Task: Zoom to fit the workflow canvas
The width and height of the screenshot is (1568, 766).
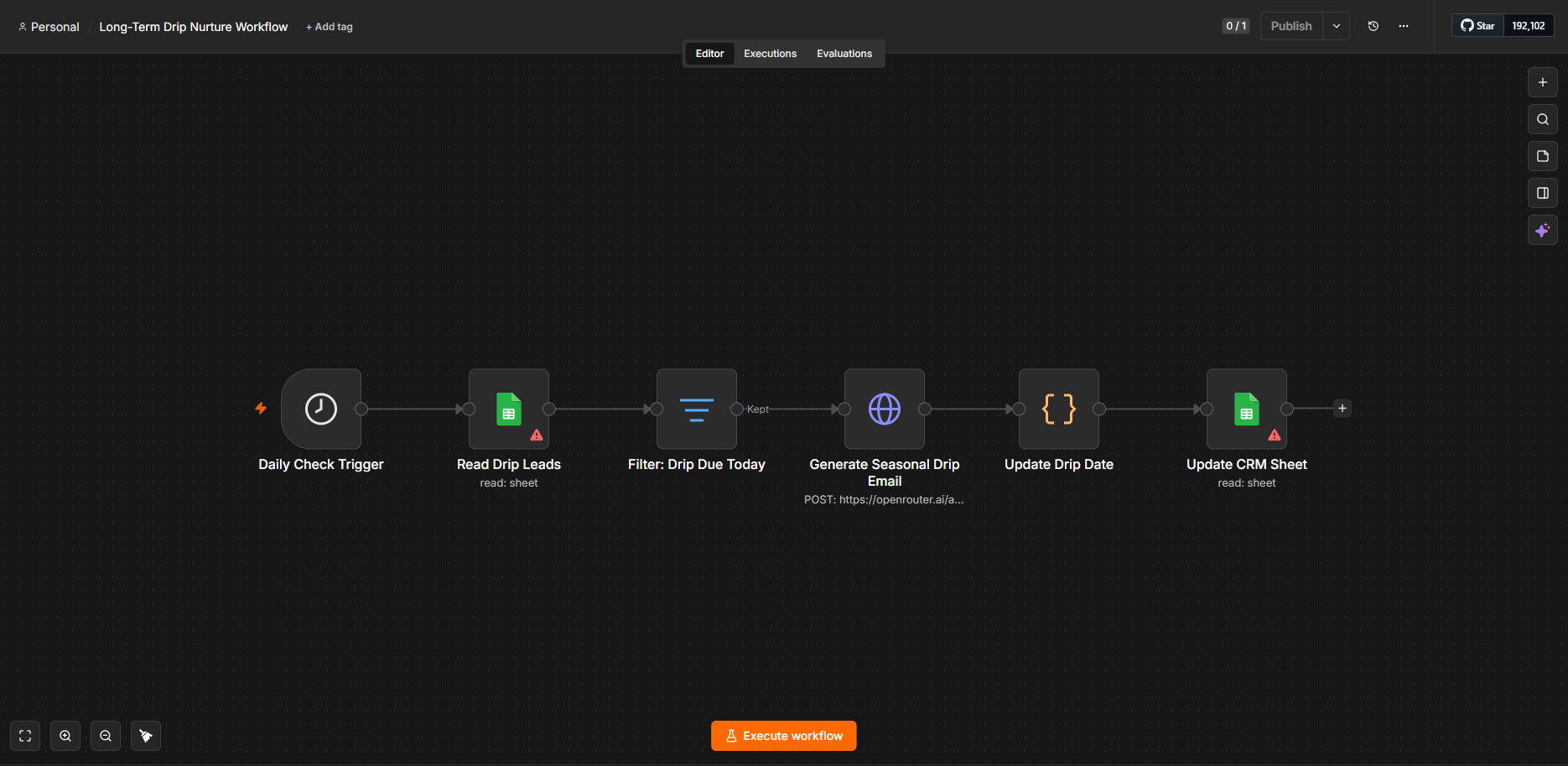Action: click(25, 736)
